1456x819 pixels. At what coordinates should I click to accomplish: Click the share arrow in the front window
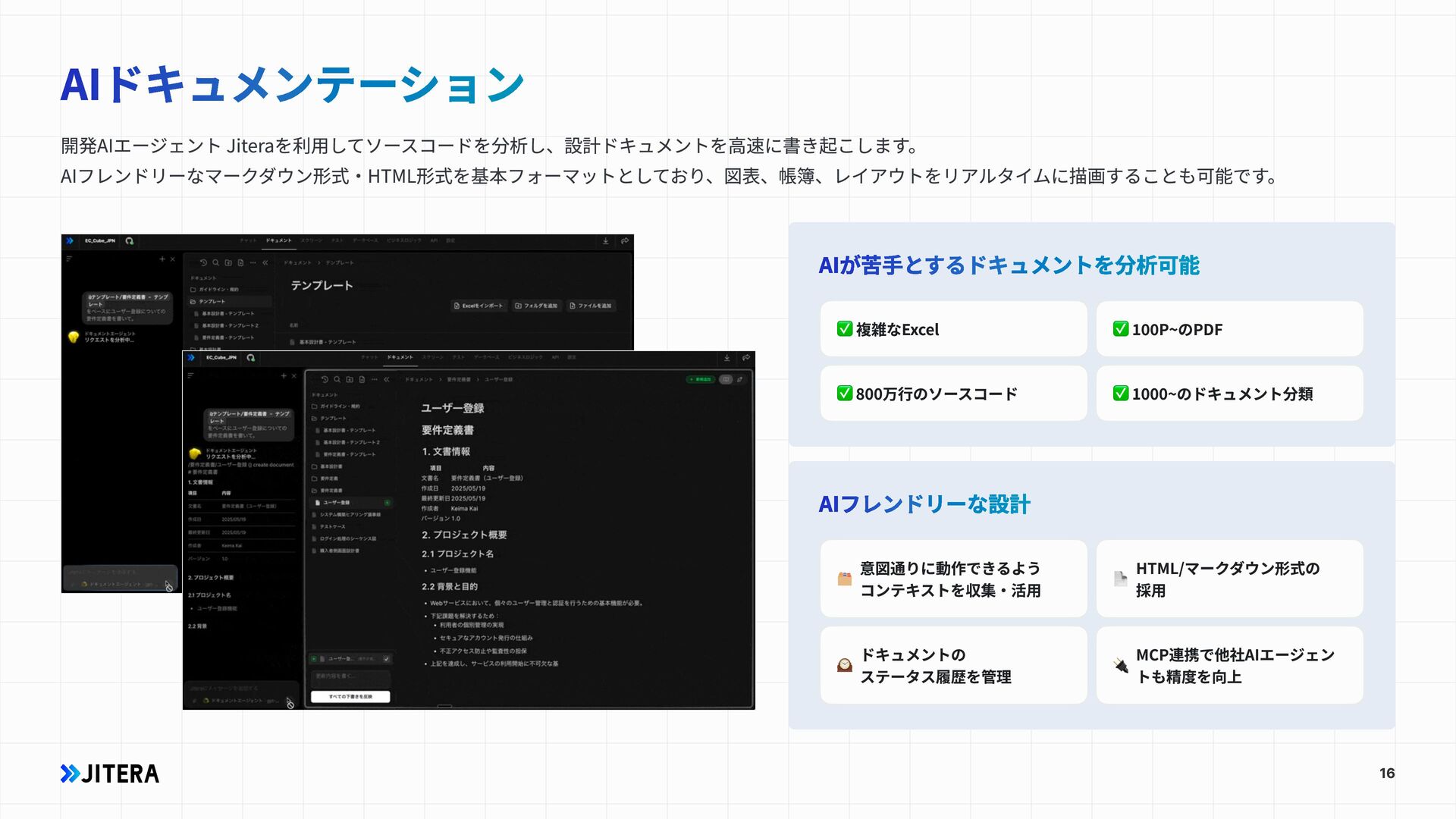pos(746,358)
